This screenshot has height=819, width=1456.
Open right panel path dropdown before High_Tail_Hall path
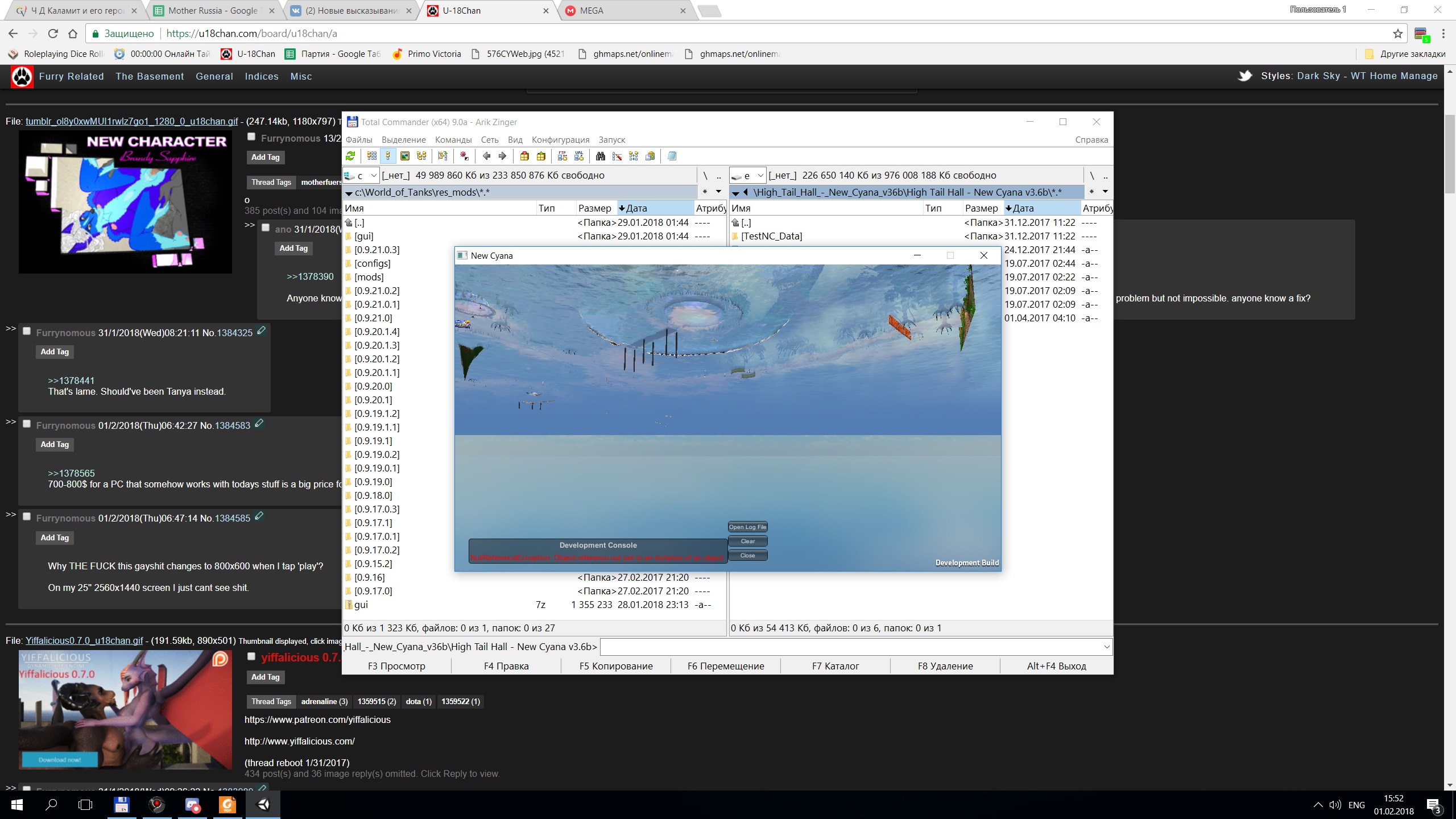pyautogui.click(x=735, y=193)
